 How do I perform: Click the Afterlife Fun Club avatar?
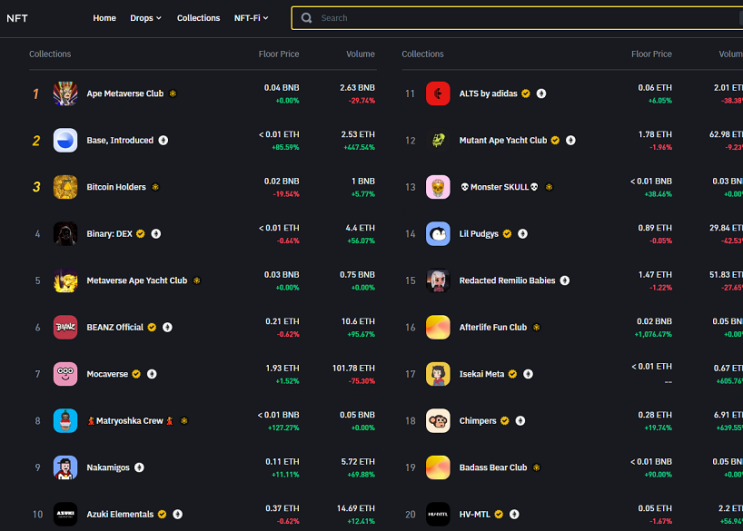(438, 327)
